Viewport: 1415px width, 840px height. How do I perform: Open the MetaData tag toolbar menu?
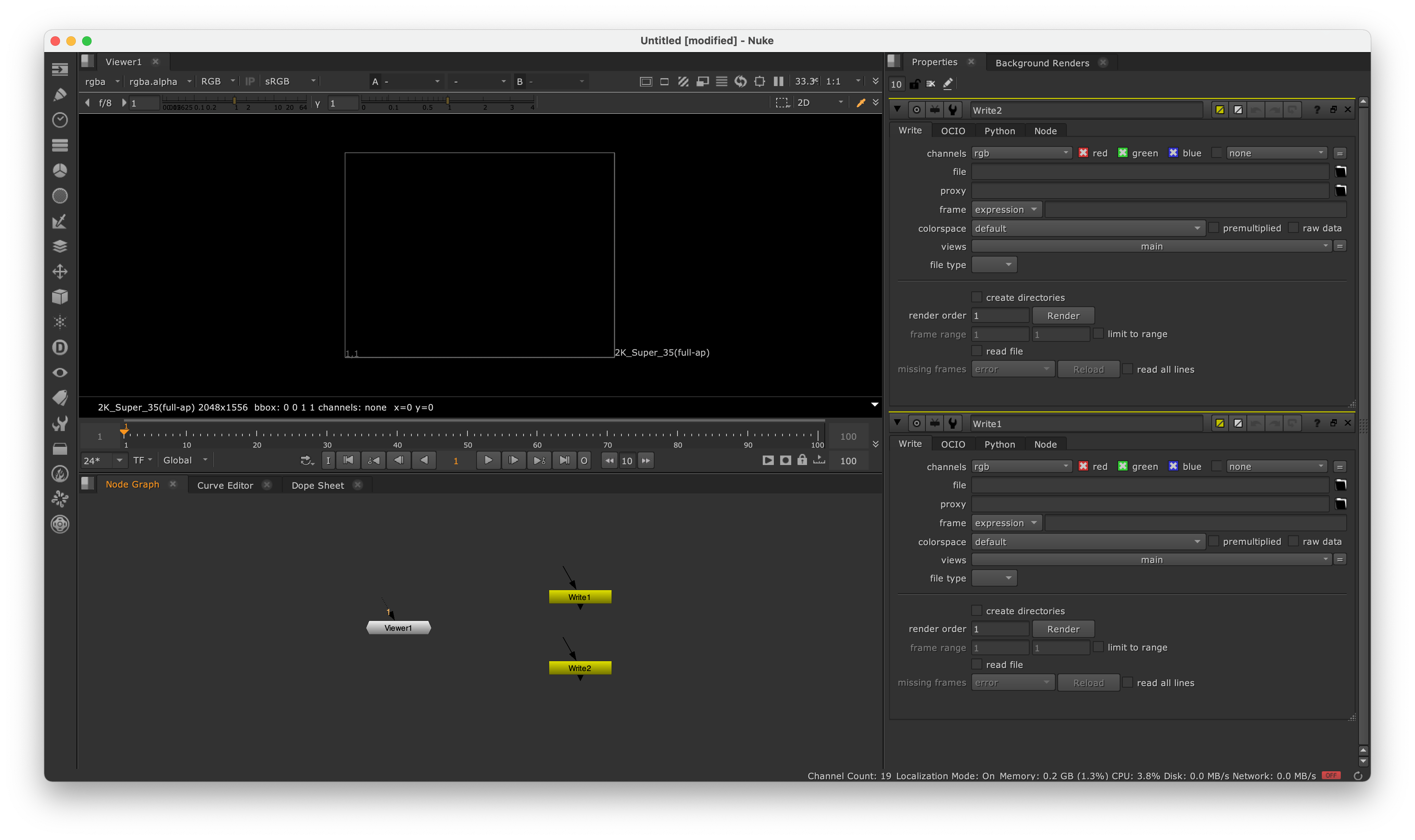tap(60, 398)
